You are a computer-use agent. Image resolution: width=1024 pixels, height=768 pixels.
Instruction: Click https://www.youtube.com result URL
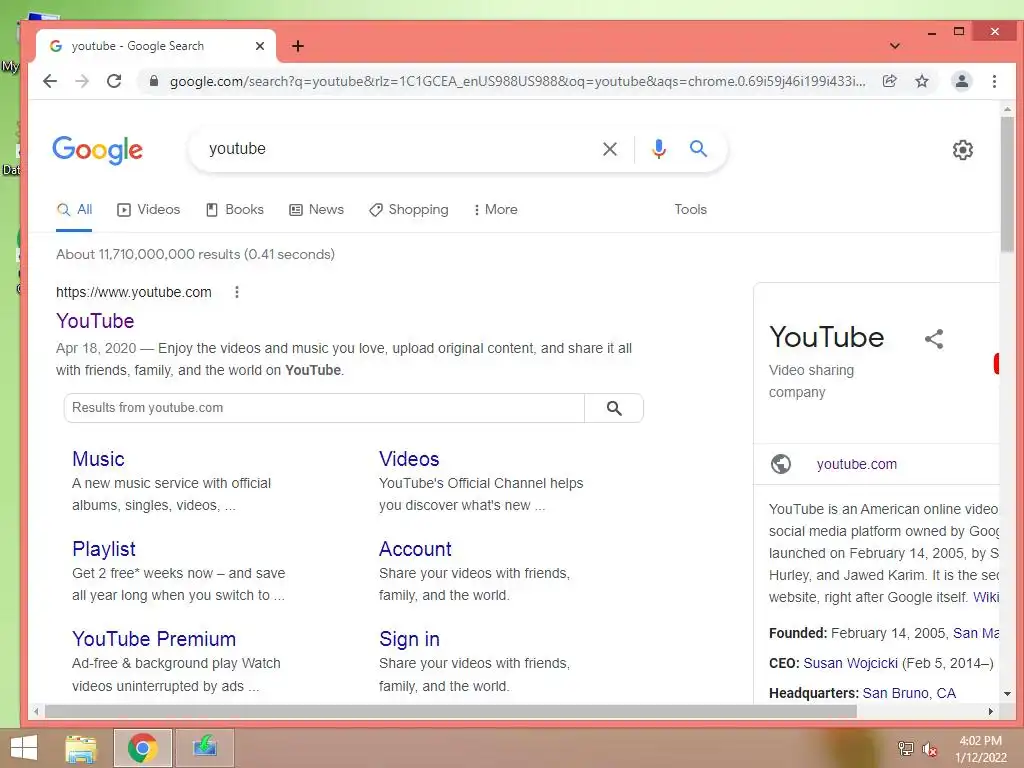tap(134, 292)
